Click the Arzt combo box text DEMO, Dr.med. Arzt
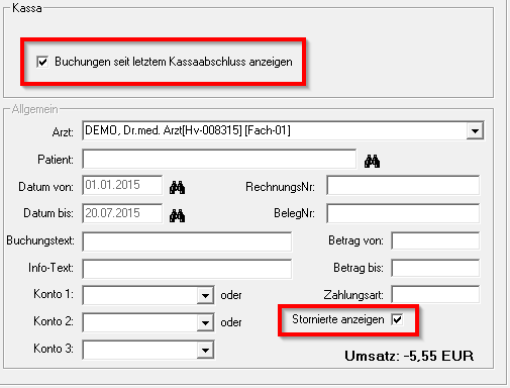This screenshot has width=510, height=388. (188, 130)
